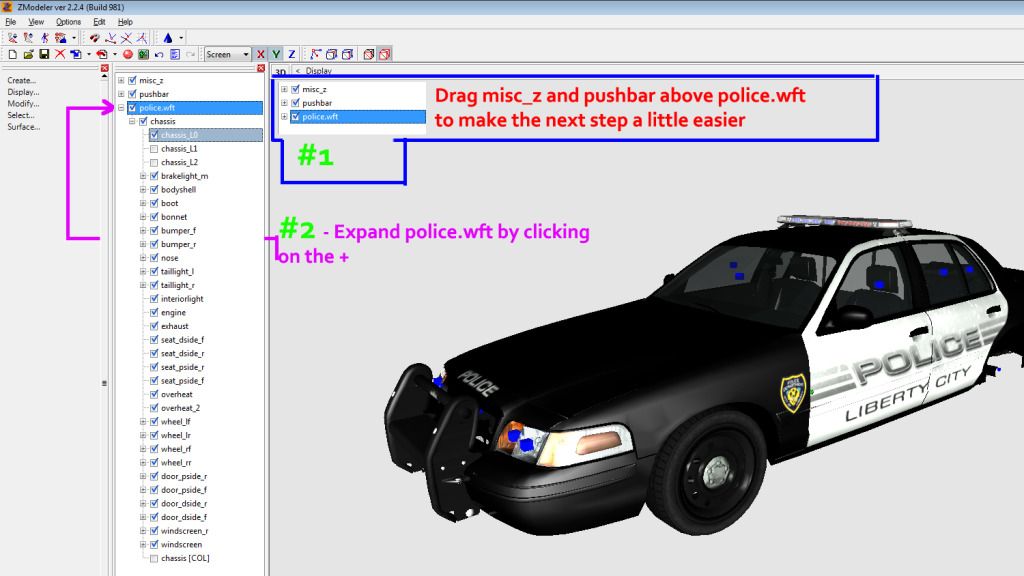This screenshot has width=1024, height=576.
Task: Click the Import icon with blue arrow
Action: click(76, 54)
